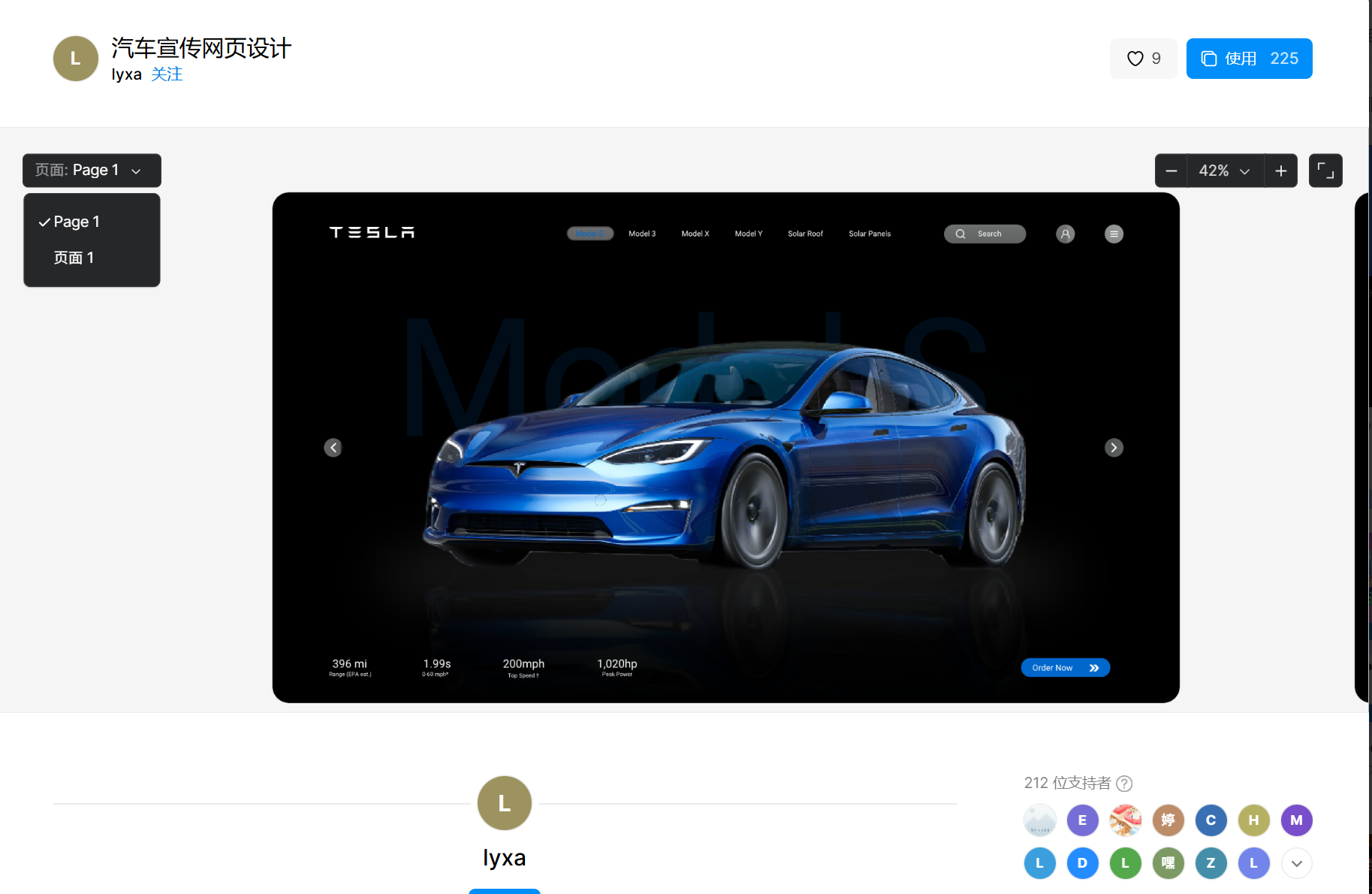Expand the supporters list chevron
The height and width of the screenshot is (894, 1372).
(1296, 863)
